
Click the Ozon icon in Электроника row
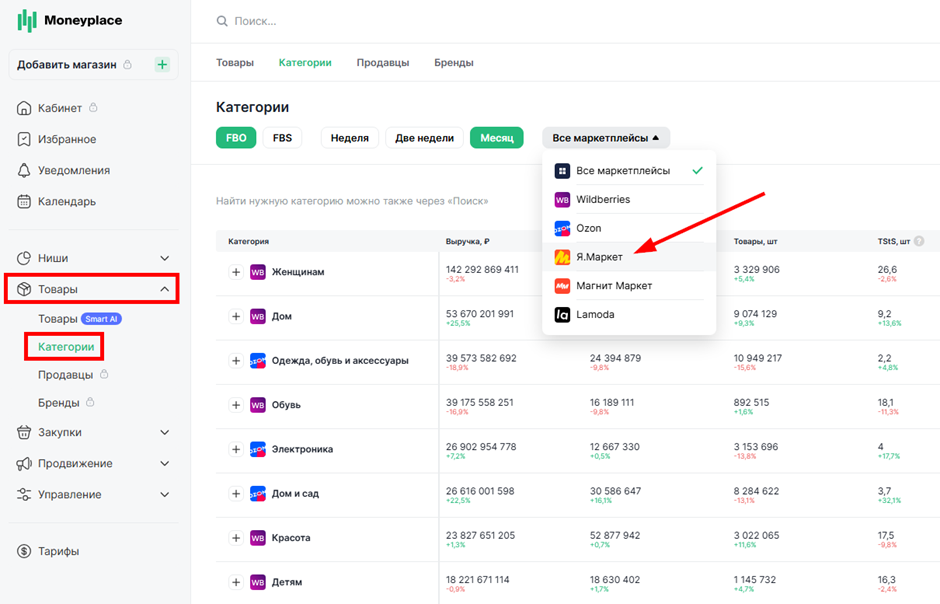pyautogui.click(x=258, y=449)
